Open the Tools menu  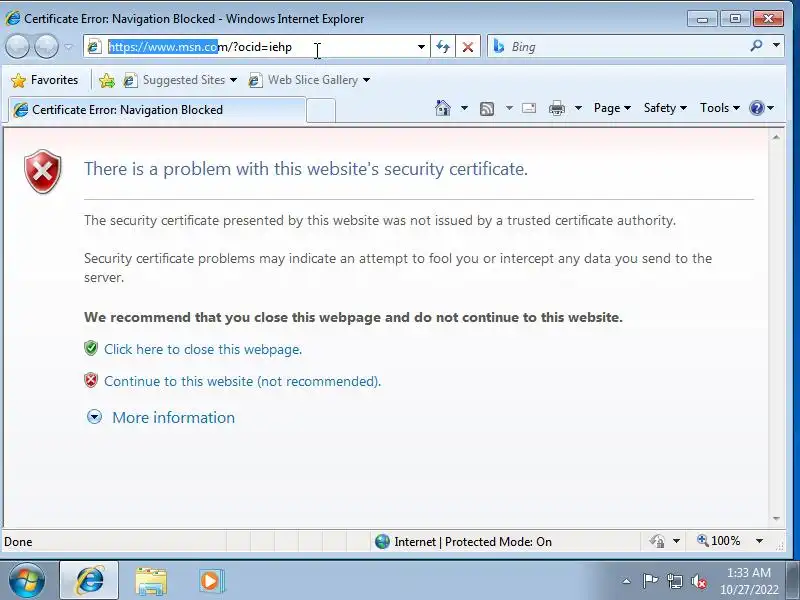click(x=720, y=108)
